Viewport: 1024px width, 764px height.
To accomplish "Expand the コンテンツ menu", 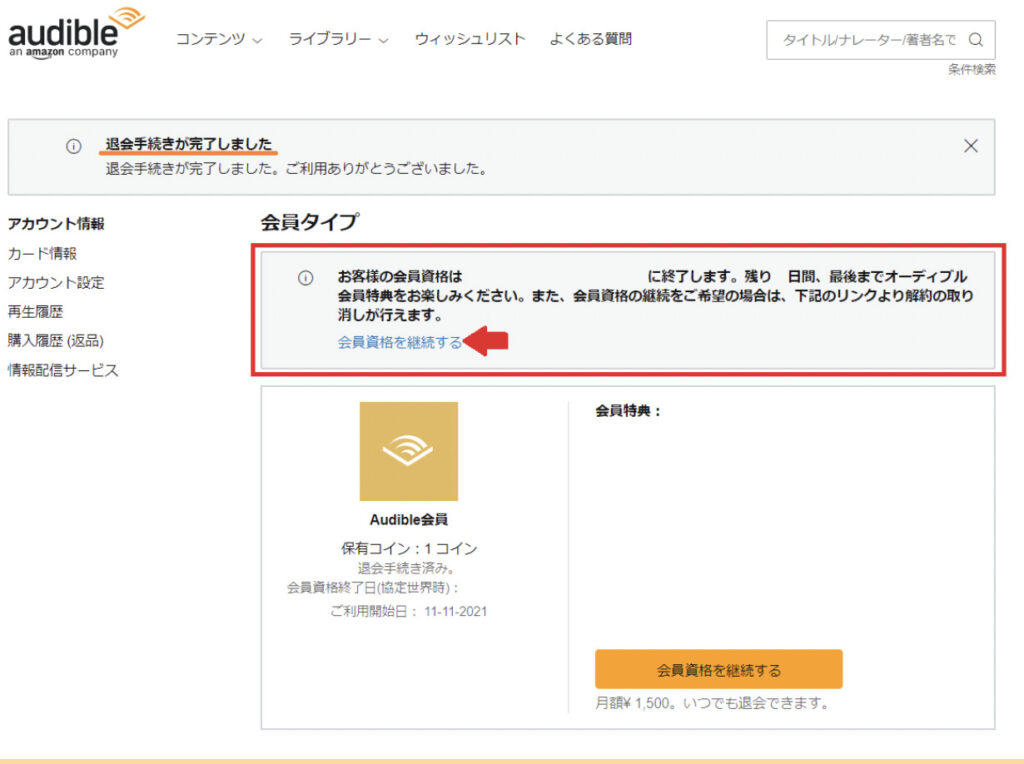I will pos(219,39).
